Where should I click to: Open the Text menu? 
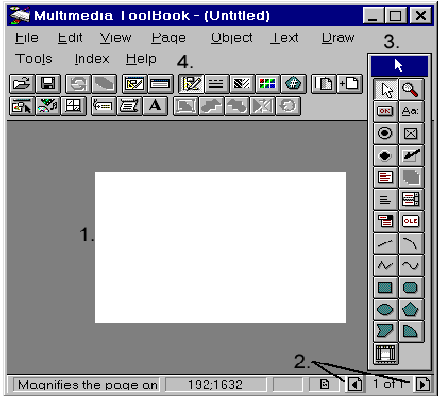284,38
